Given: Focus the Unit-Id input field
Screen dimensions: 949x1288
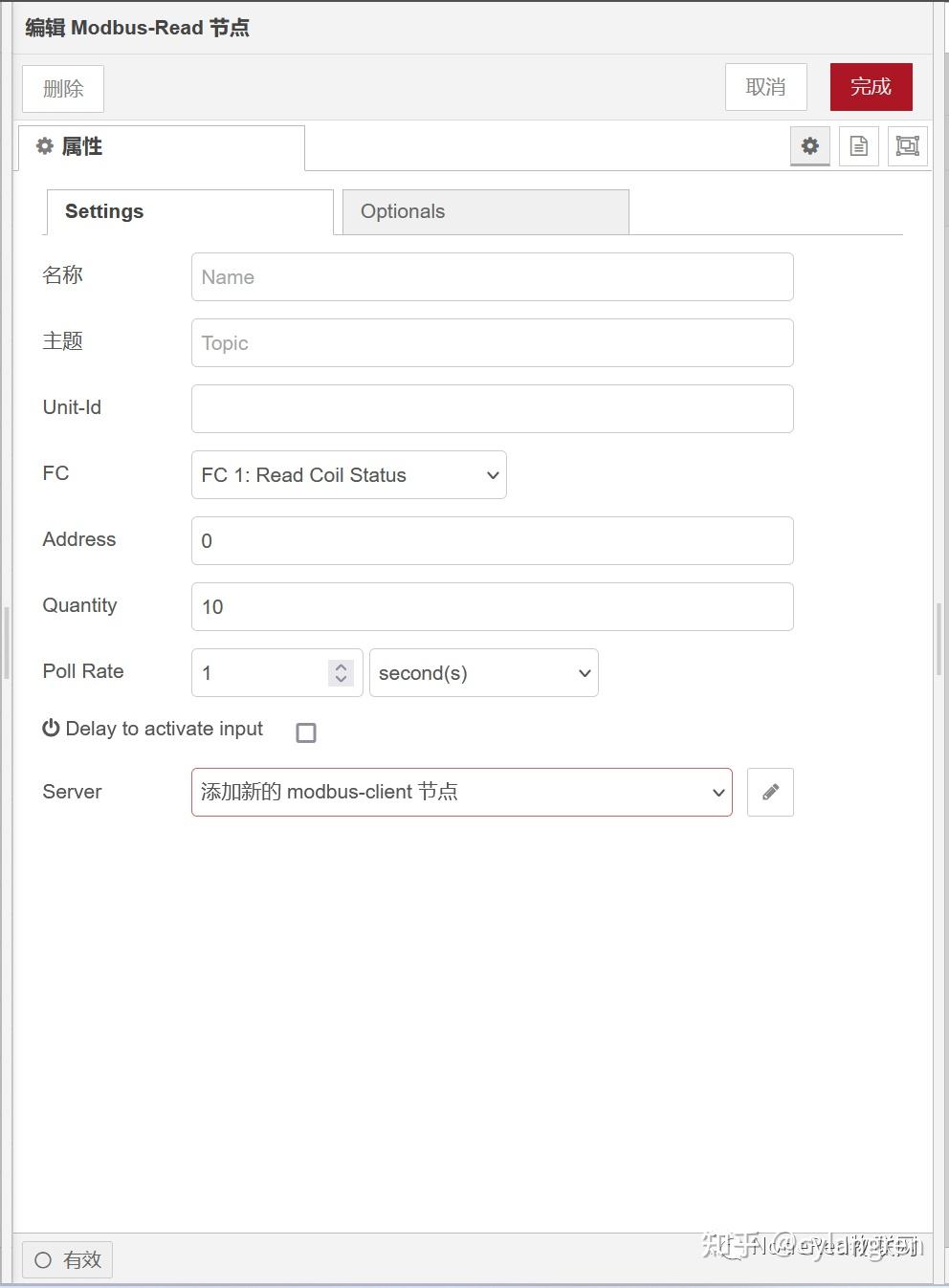Looking at the screenshot, I should 493,409.
